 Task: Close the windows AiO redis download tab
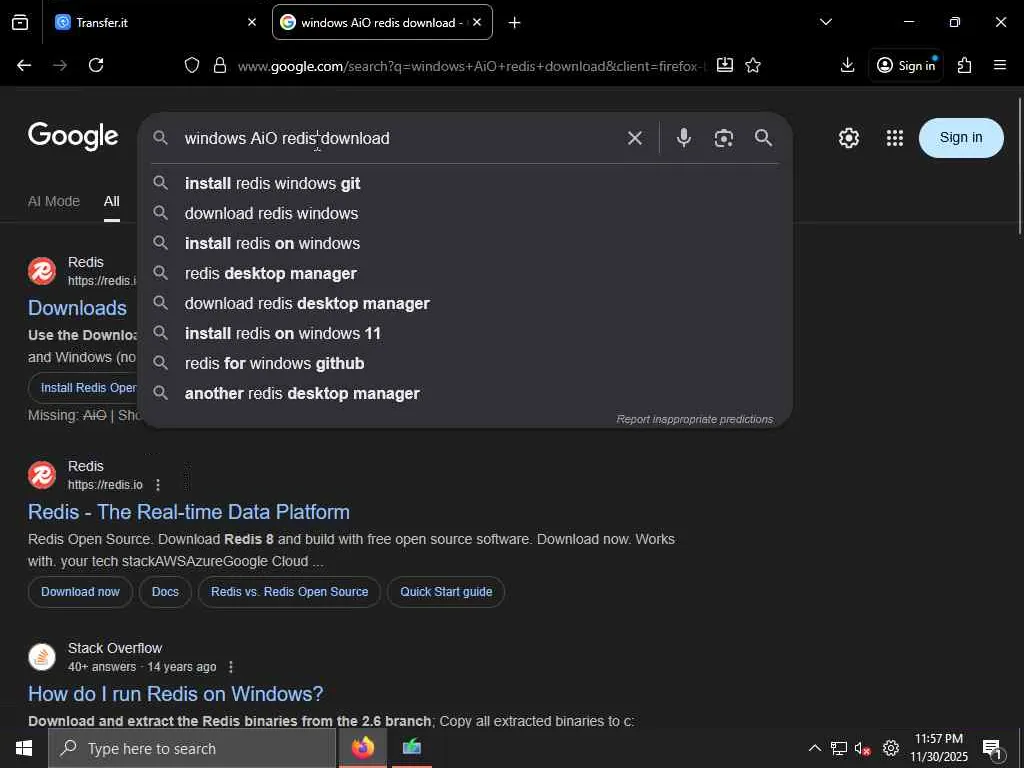pos(477,22)
